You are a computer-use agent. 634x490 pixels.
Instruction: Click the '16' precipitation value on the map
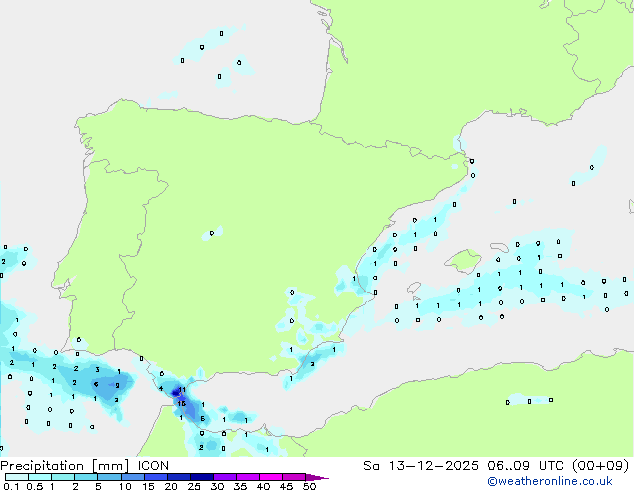point(182,403)
